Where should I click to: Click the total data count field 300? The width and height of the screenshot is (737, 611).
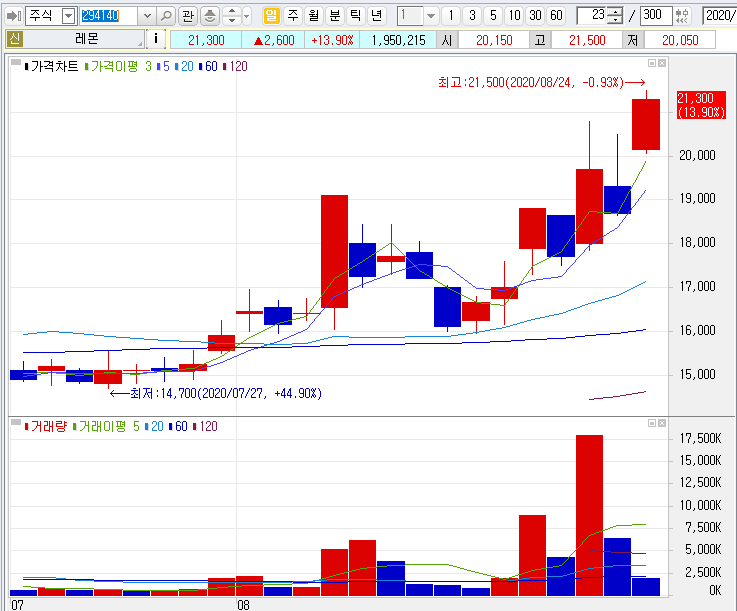tap(656, 16)
